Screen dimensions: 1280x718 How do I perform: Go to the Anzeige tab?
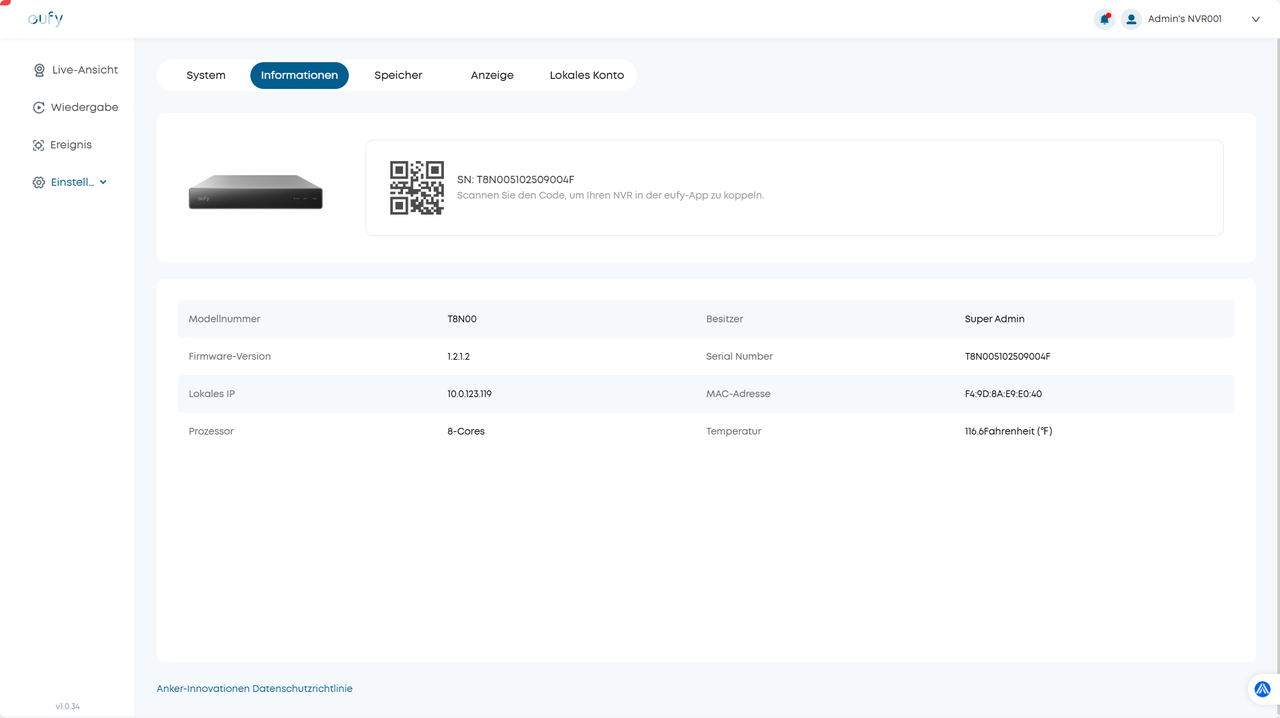click(x=492, y=75)
